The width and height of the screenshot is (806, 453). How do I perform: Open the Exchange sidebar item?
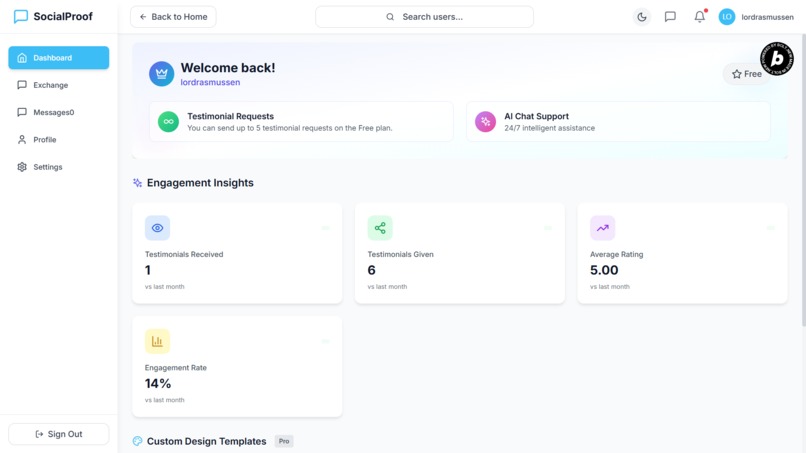point(59,85)
